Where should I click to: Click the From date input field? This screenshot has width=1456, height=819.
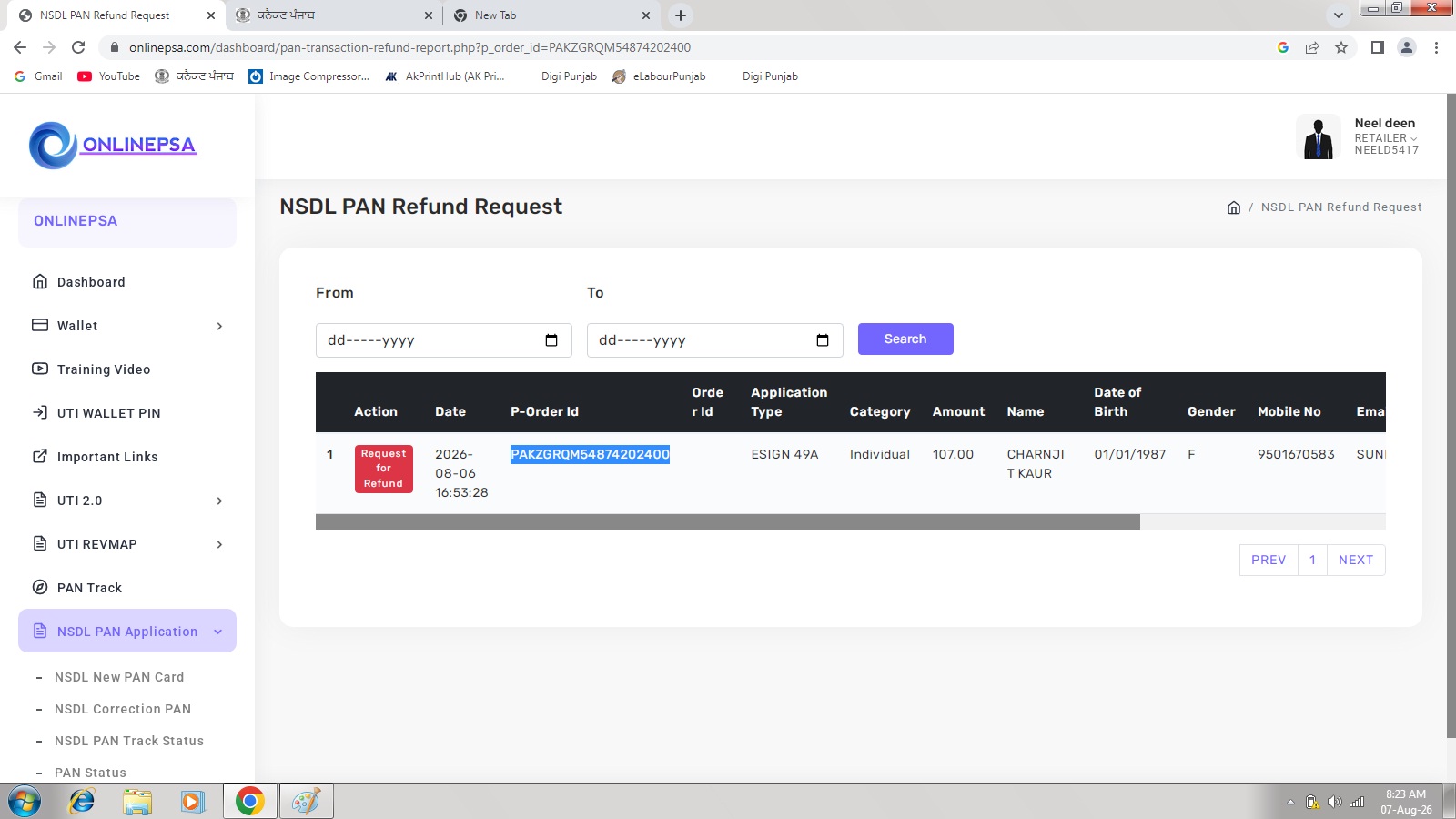[x=444, y=340]
